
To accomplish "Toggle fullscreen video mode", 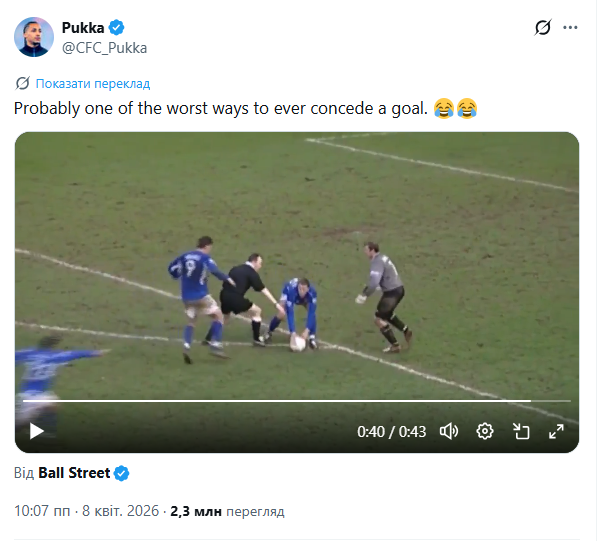I will [557, 431].
